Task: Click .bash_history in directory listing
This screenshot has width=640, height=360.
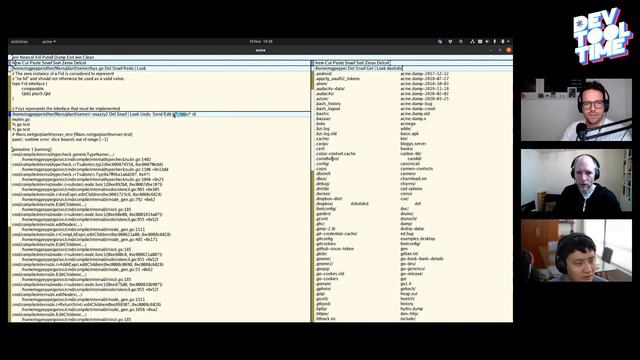Action: click(x=328, y=104)
